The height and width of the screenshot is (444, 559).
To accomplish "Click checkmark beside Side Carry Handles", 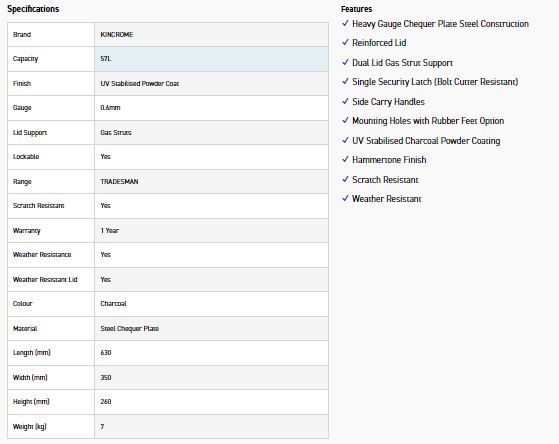I will [x=345, y=101].
